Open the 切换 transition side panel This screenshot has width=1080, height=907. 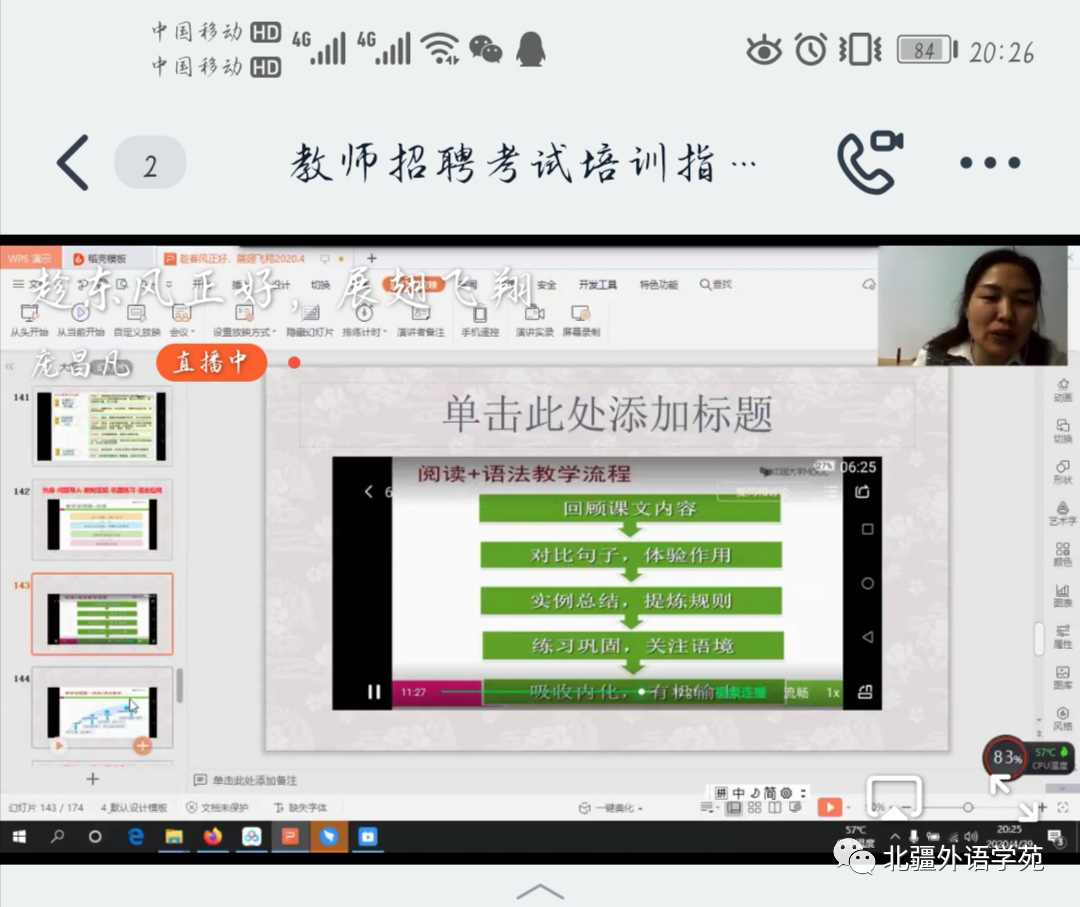[x=1062, y=430]
